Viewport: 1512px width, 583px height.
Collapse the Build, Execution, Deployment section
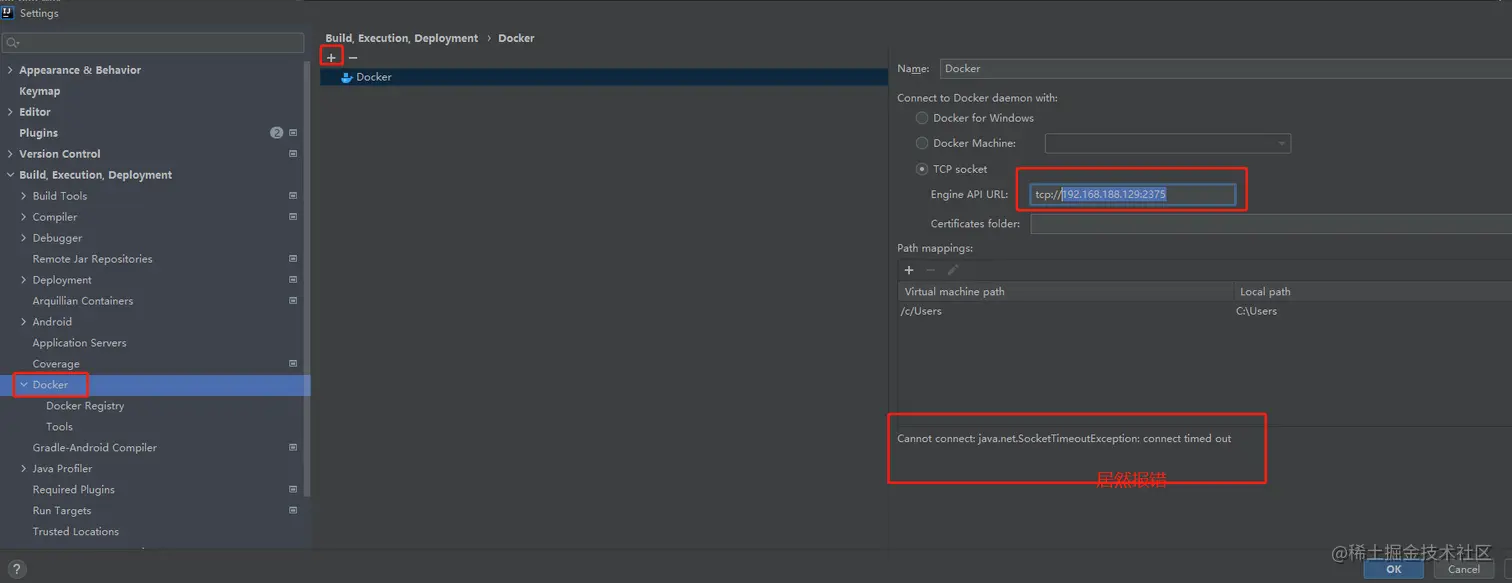(10, 175)
